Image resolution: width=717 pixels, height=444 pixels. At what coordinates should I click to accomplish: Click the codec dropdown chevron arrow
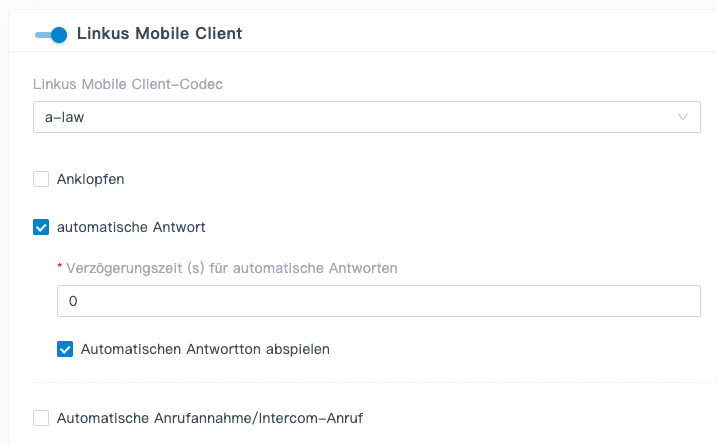click(684, 117)
